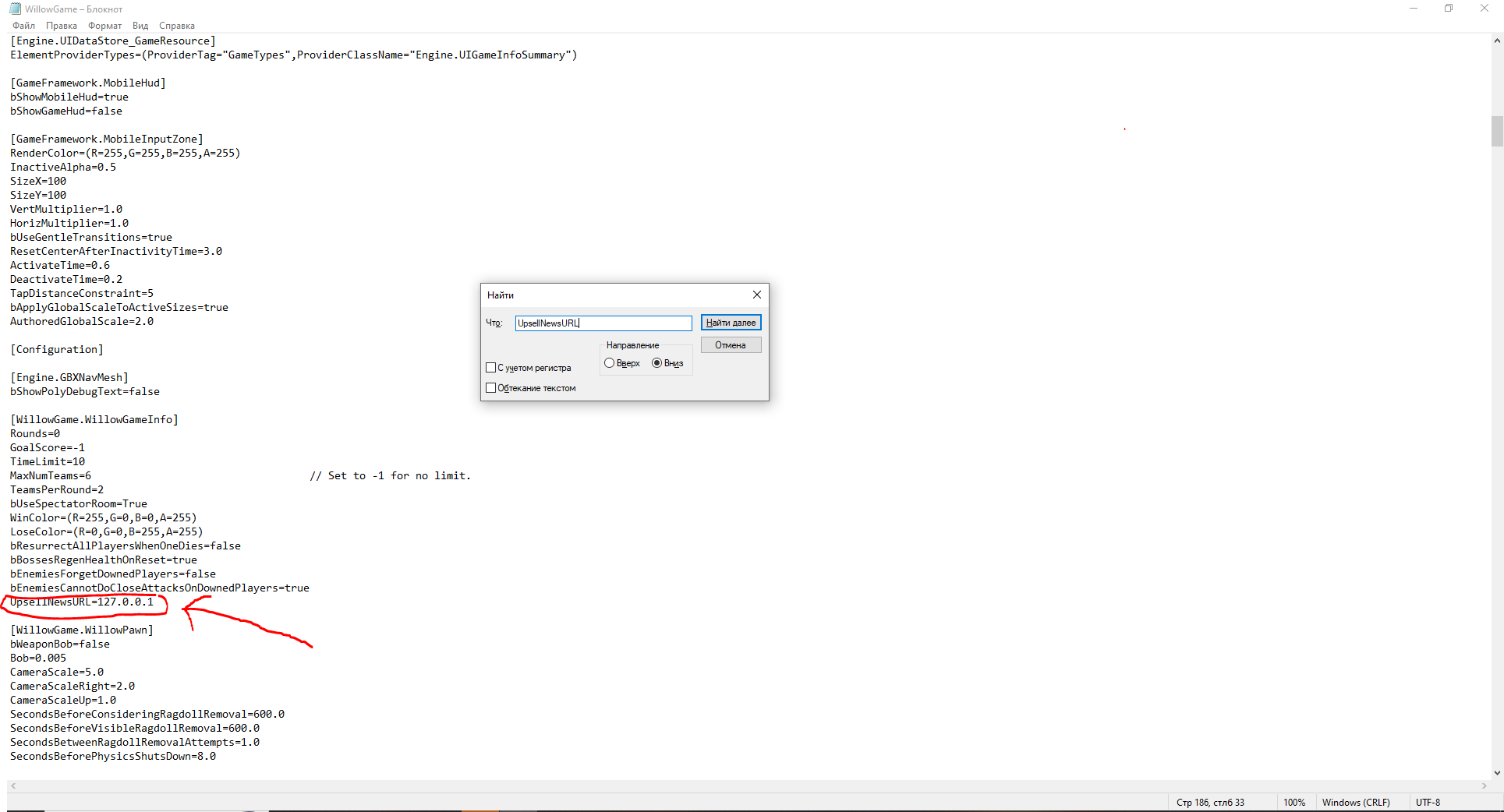The width and height of the screenshot is (1504, 812).
Task: Click the vertical scrollbar down arrow
Action: [1497, 772]
